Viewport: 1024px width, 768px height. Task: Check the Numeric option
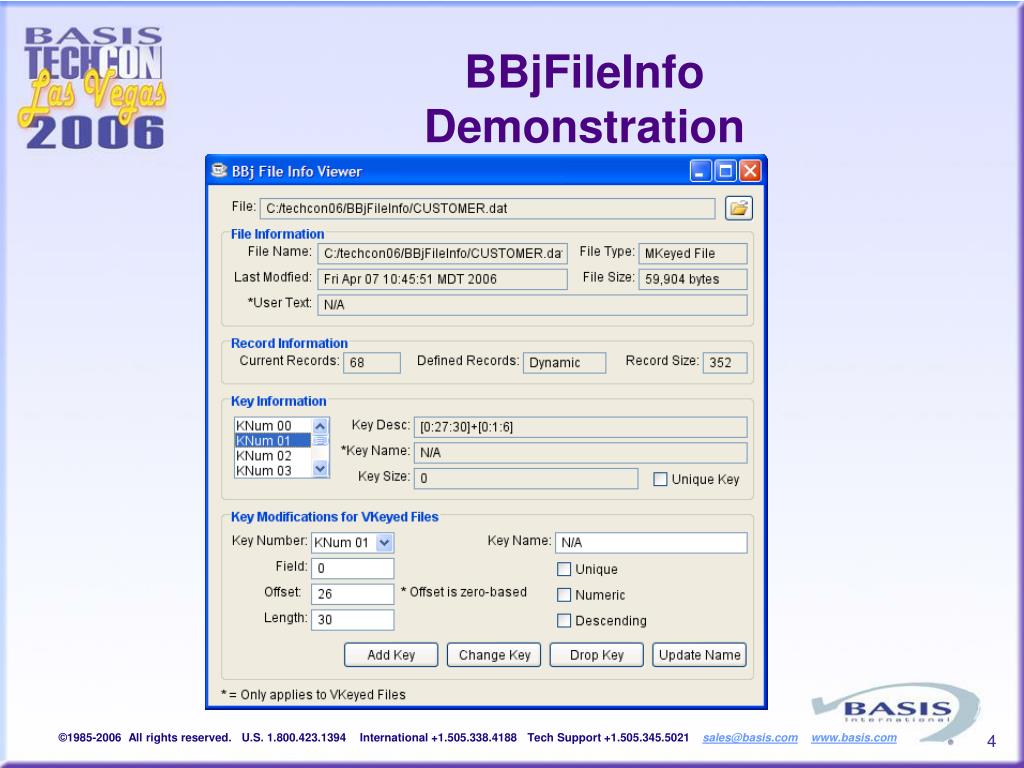564,595
